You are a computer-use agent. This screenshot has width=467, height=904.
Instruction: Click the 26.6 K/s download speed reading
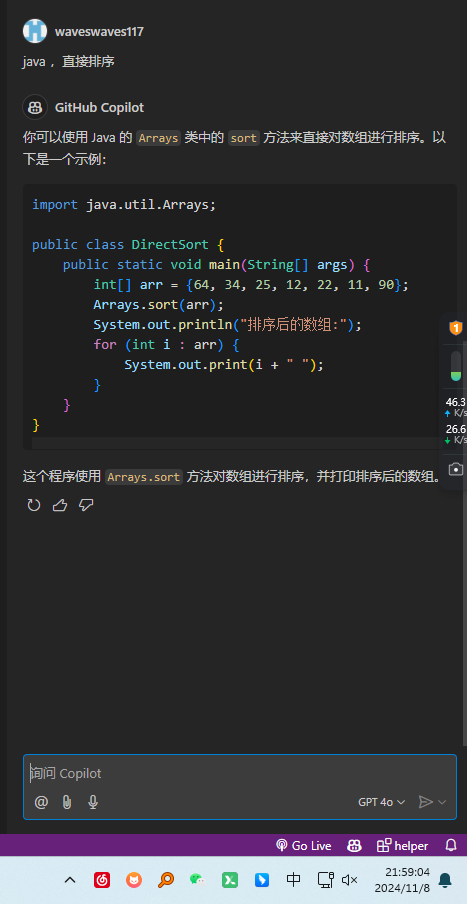click(x=455, y=434)
